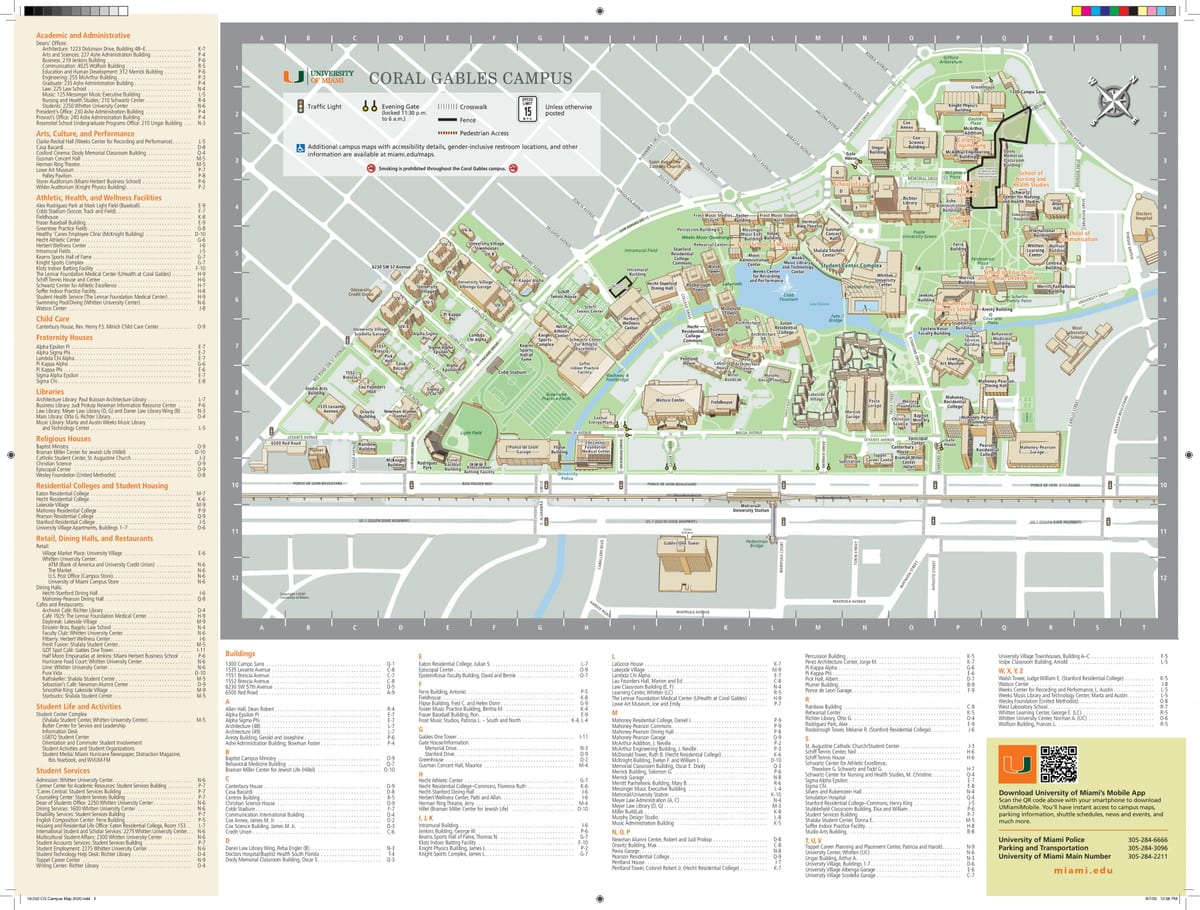Click the "Libraries" heading
Viewport: 1200px width, 910px height.
coord(51,391)
